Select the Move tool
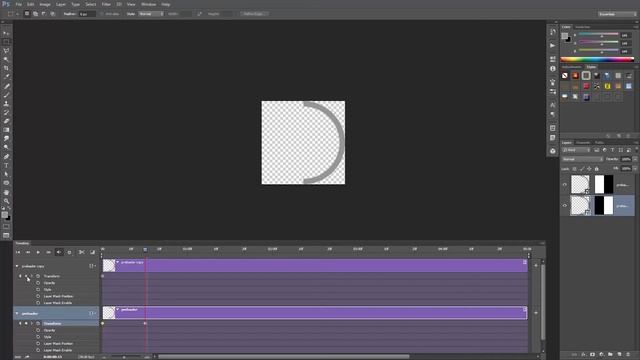The image size is (640, 360). pyautogui.click(x=6, y=33)
